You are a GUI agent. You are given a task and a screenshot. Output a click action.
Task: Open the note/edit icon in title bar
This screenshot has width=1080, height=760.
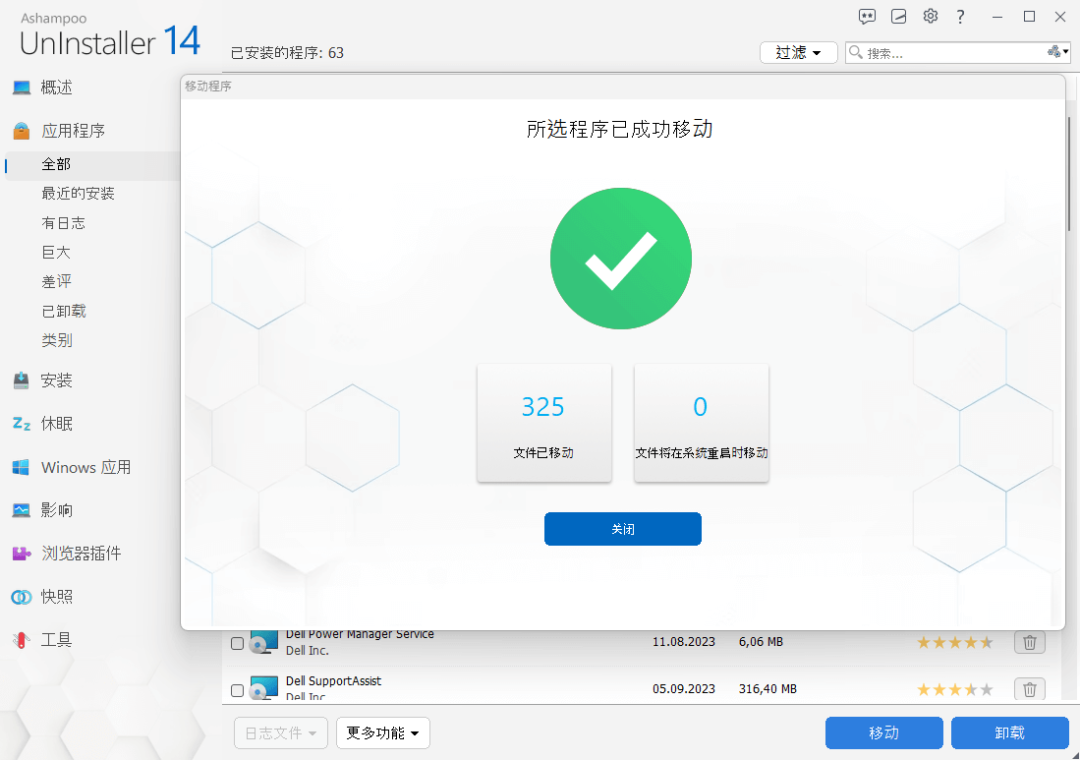click(x=898, y=17)
